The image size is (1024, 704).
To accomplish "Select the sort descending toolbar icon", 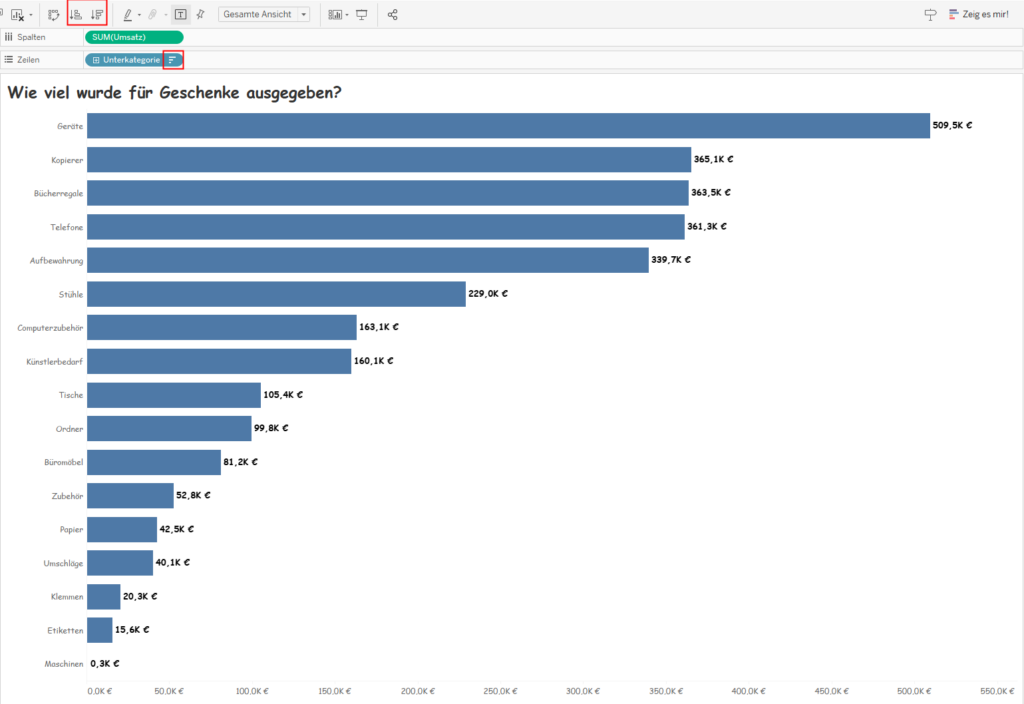I will (94, 14).
